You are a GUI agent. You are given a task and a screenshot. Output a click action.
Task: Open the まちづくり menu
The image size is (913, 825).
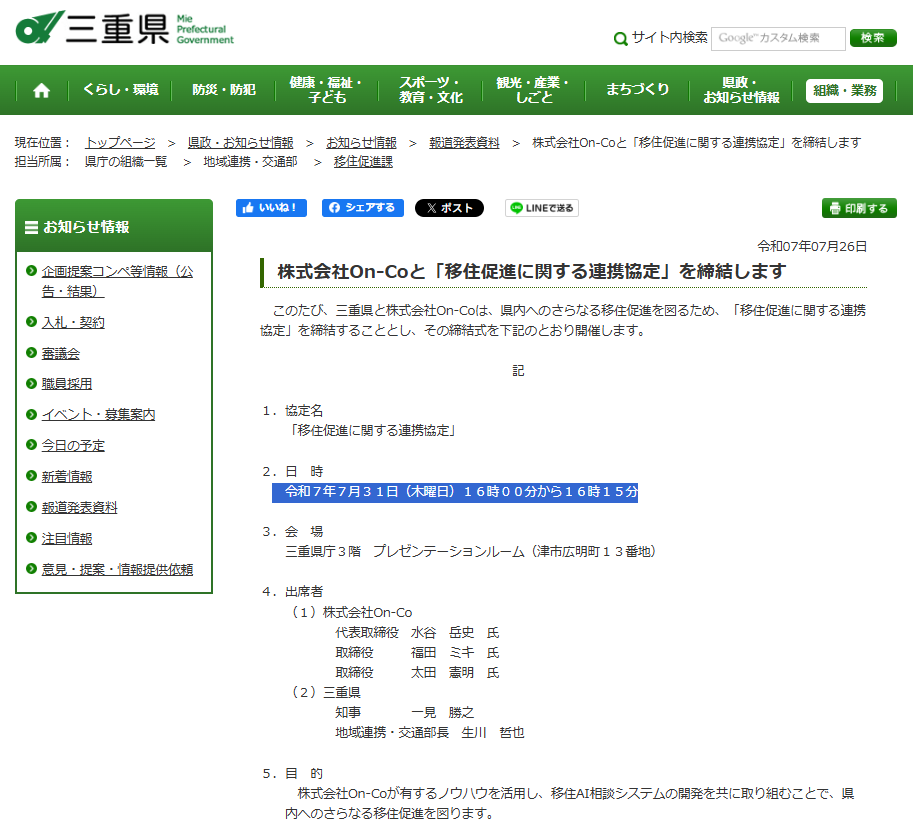638,90
